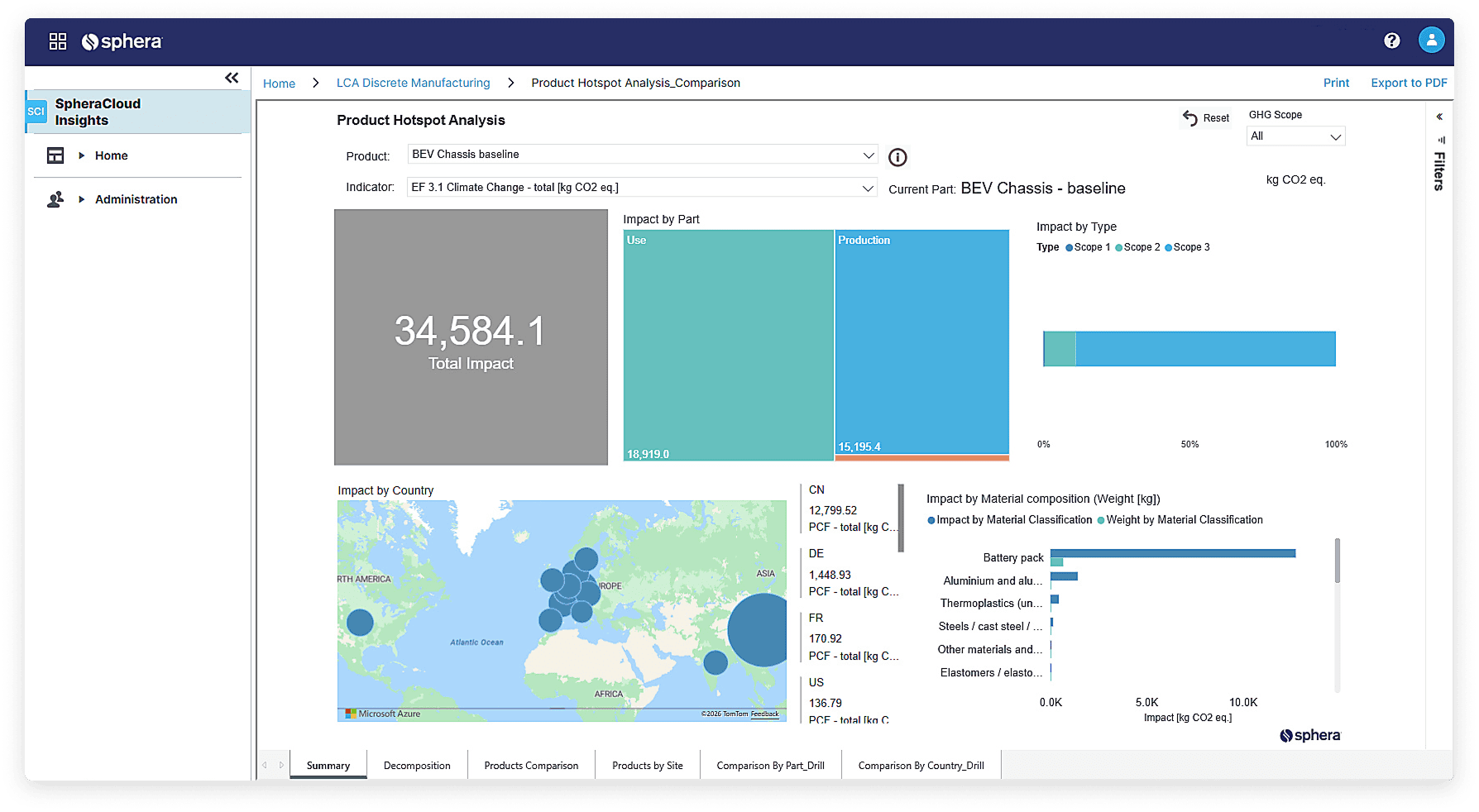The image size is (1479, 812).
Task: Expand the Home tree arrow
Action: 81,155
